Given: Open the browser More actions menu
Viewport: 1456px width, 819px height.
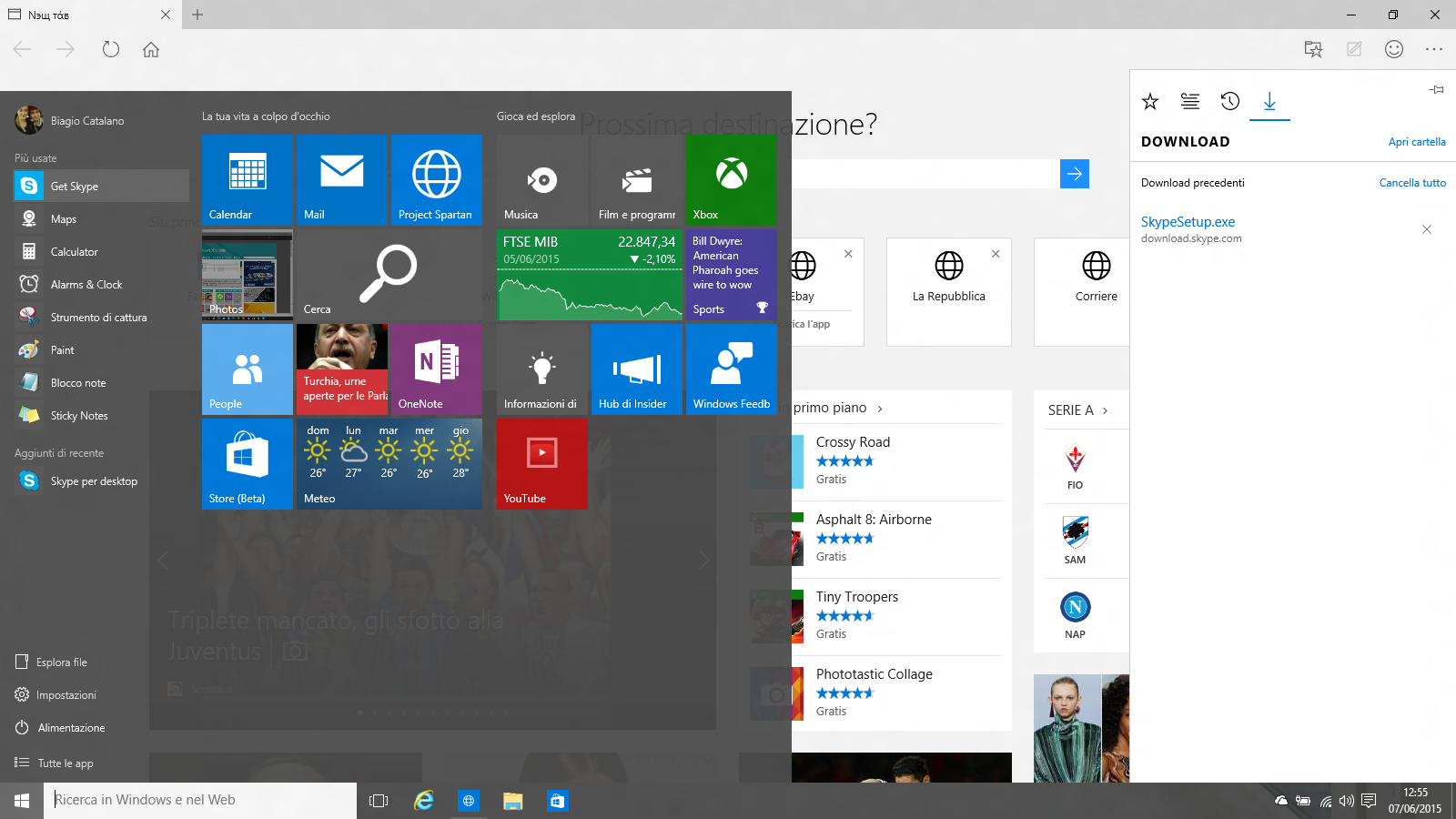Looking at the screenshot, I should (x=1434, y=49).
